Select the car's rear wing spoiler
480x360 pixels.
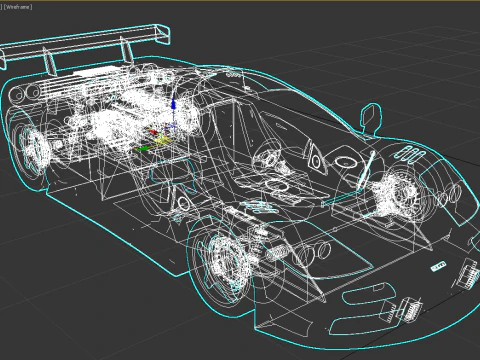point(85,49)
